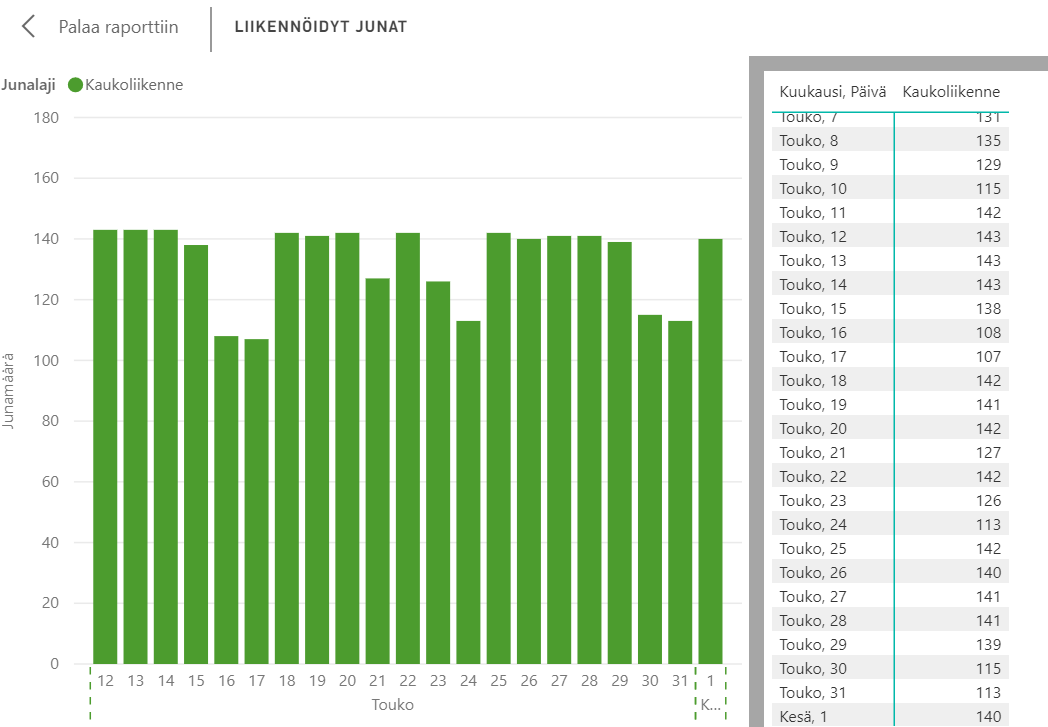Click the back arrow chevron icon
This screenshot has width=1048, height=727.
pyautogui.click(x=29, y=27)
